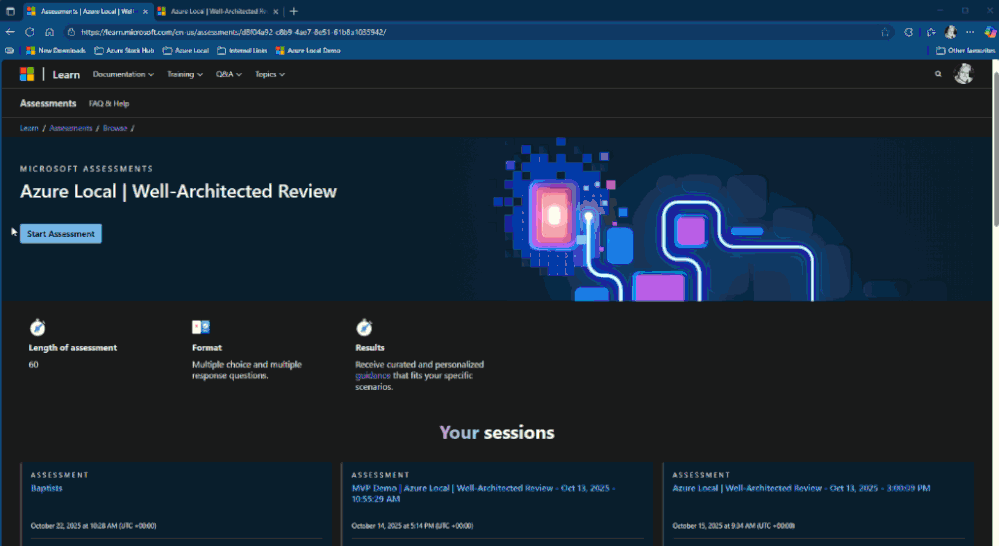This screenshot has height=546, width=999.
Task: Open the browser extensions icon
Action: coord(909,32)
